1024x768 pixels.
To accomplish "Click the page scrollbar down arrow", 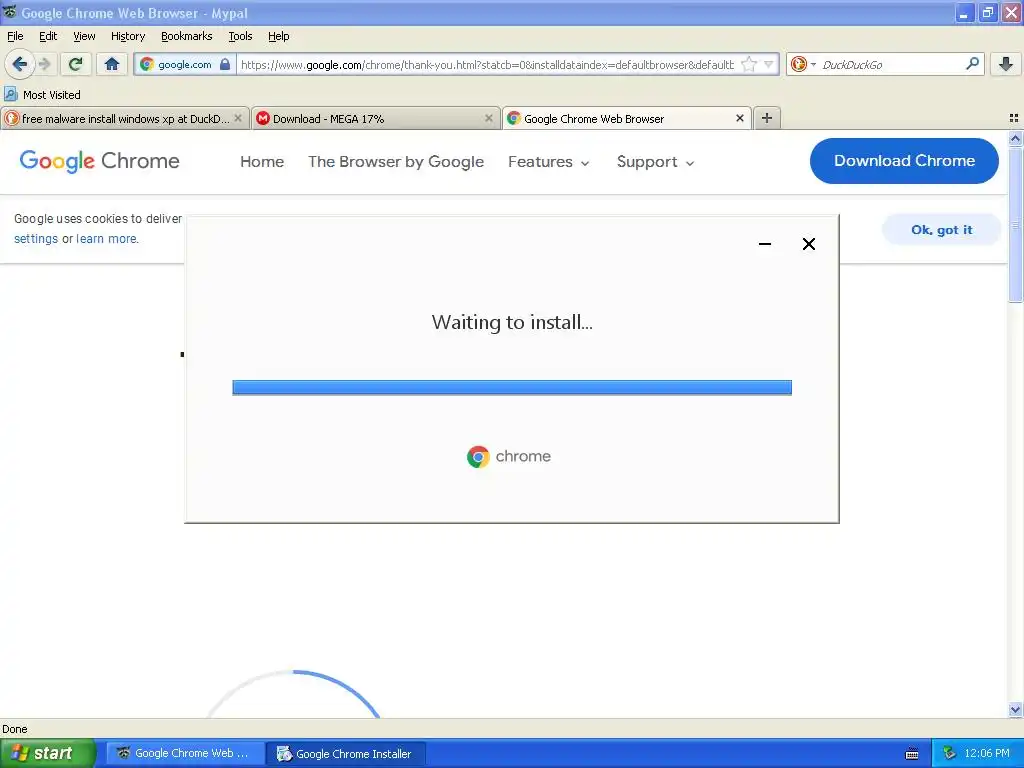I will [1015, 710].
